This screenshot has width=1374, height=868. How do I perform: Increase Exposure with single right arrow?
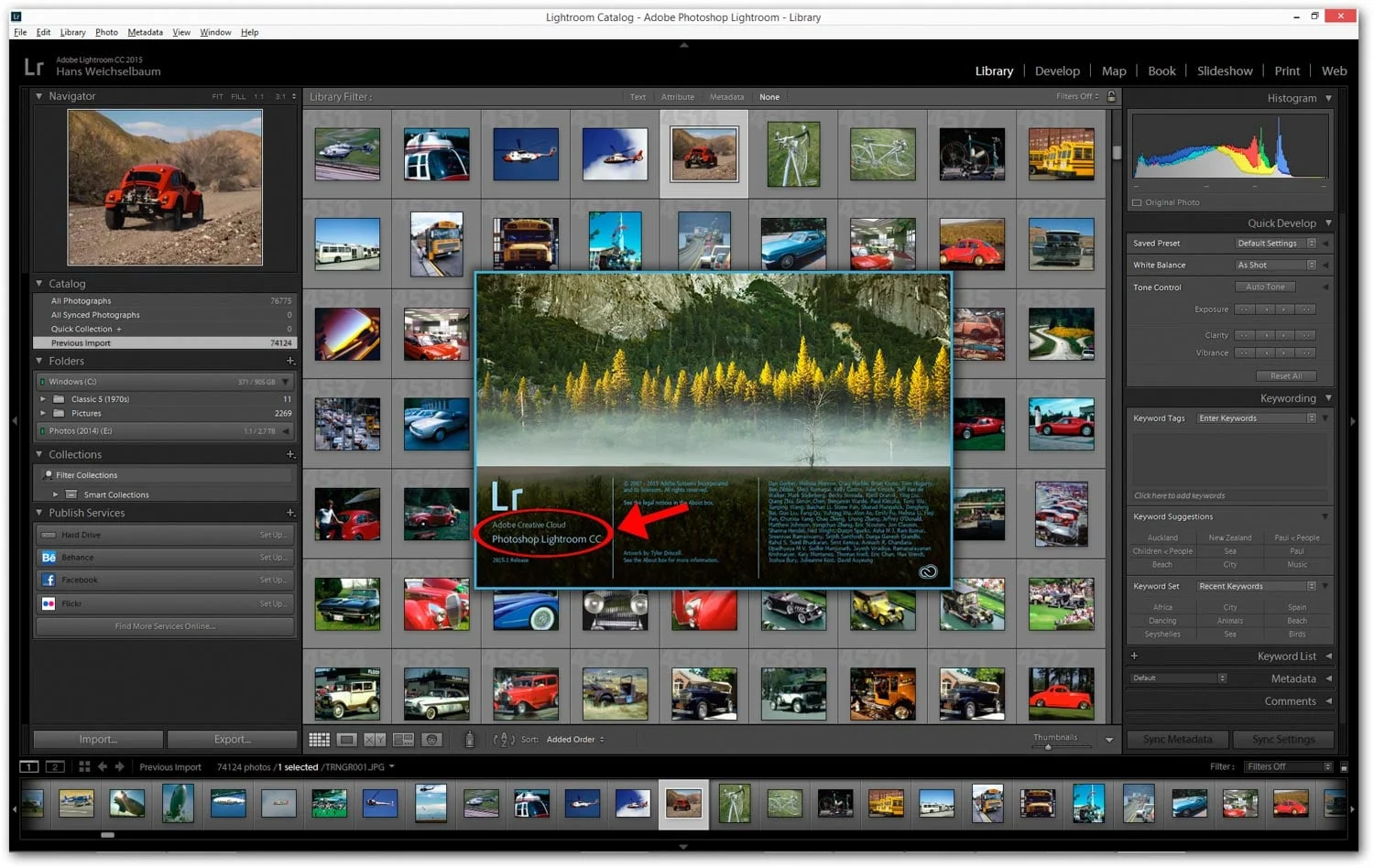1285,309
